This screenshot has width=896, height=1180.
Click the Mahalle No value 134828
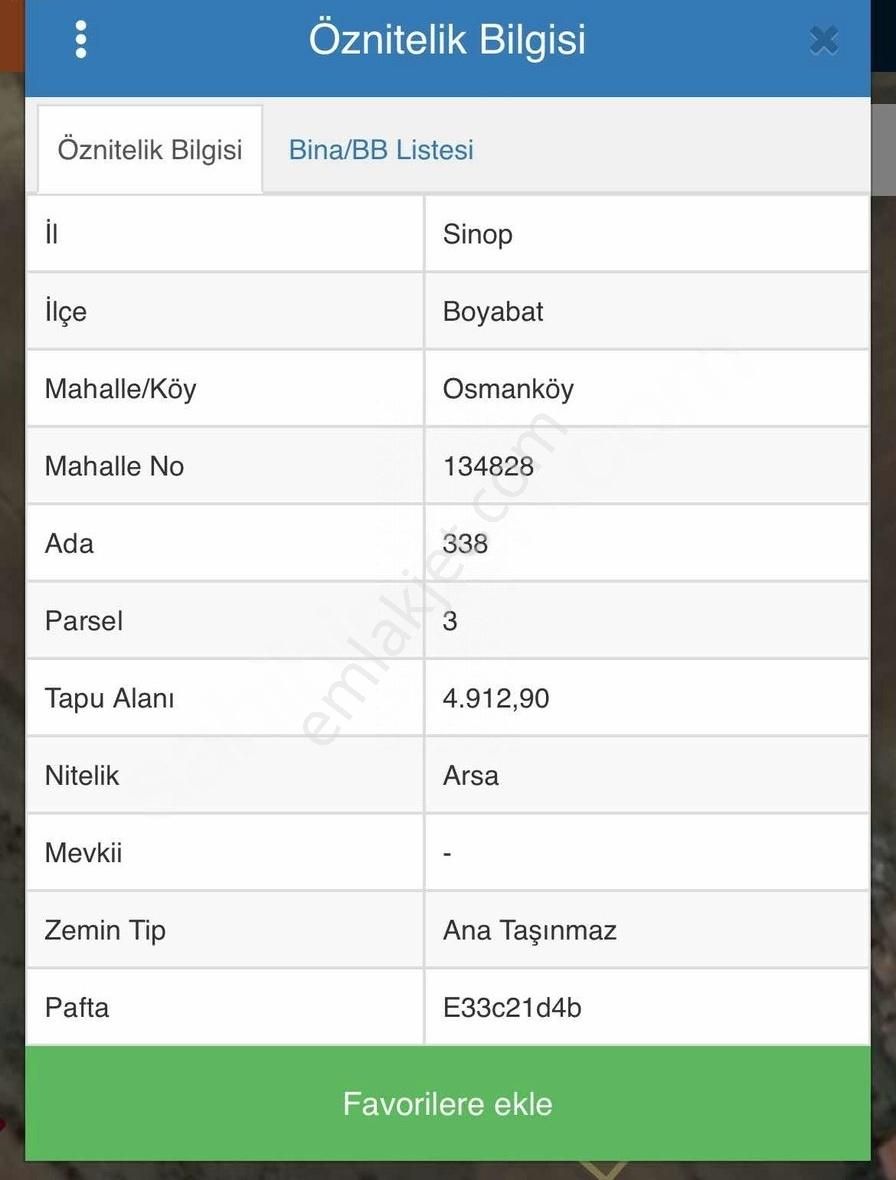click(x=488, y=467)
